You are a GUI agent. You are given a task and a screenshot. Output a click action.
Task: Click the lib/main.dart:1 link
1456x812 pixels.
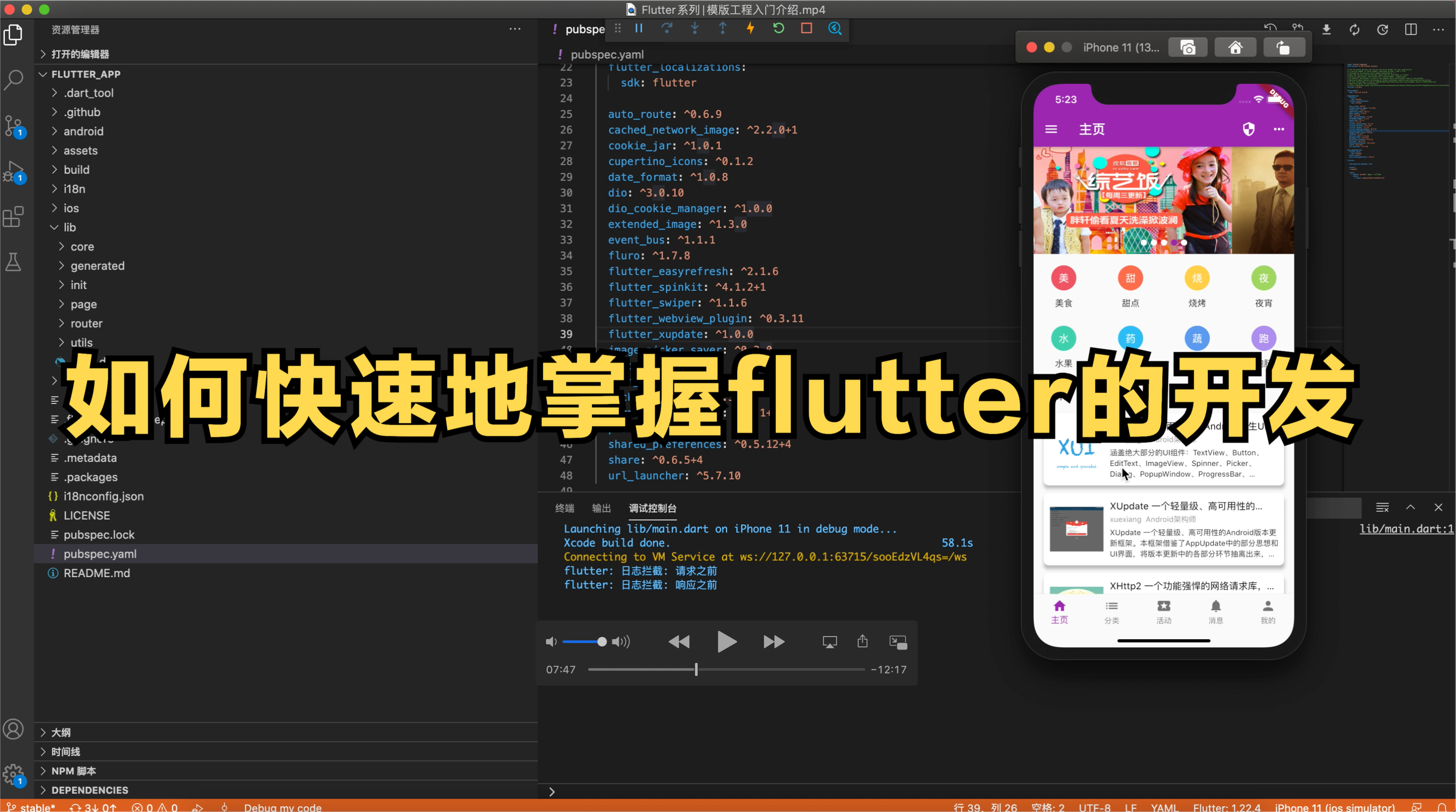coord(1406,528)
